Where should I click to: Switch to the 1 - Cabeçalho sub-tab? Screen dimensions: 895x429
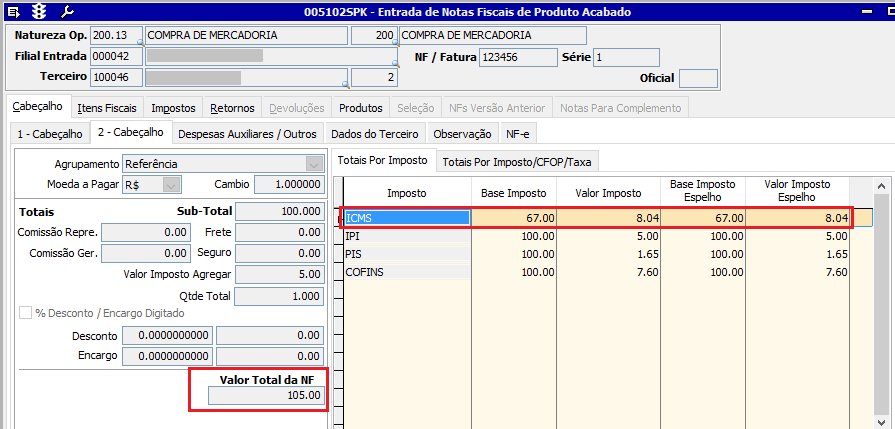coord(50,134)
